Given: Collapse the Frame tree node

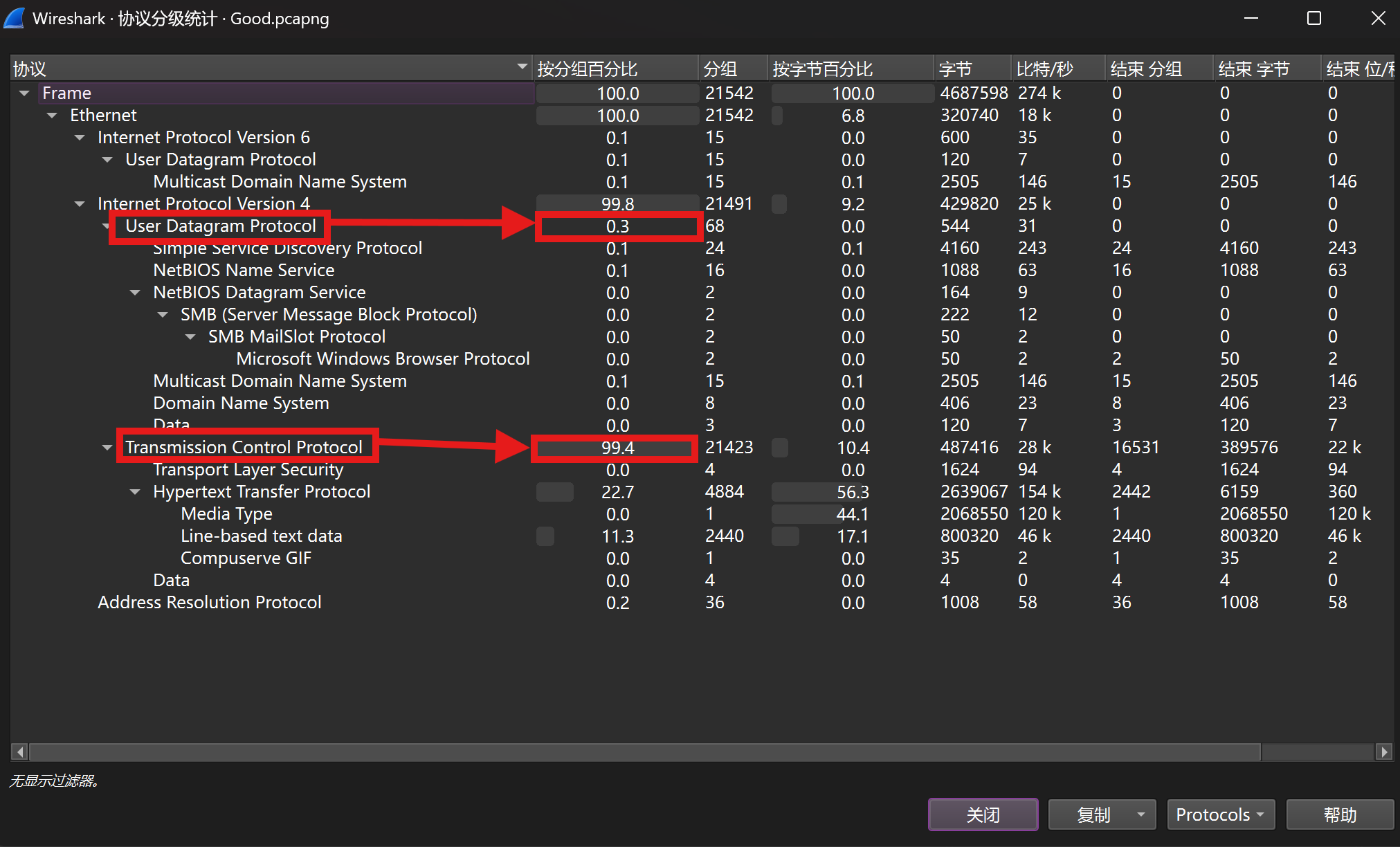Looking at the screenshot, I should [x=25, y=93].
